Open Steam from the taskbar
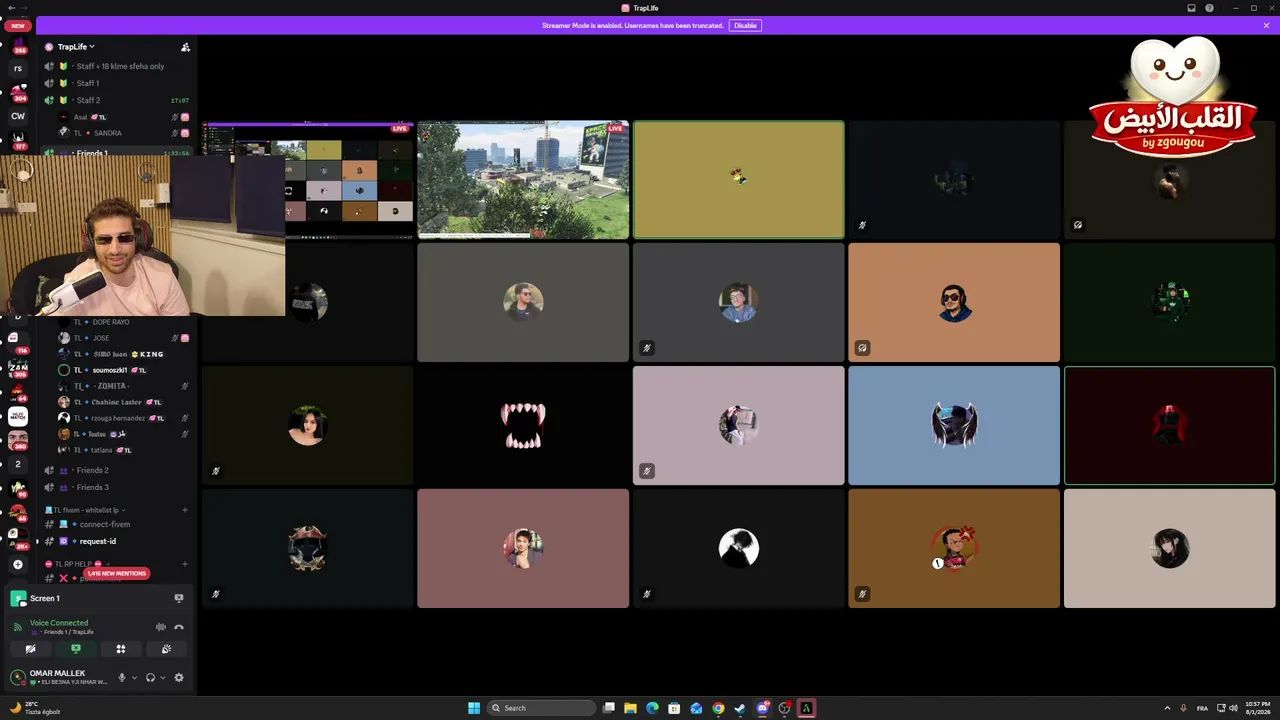The height and width of the screenshot is (720, 1280). tap(740, 708)
